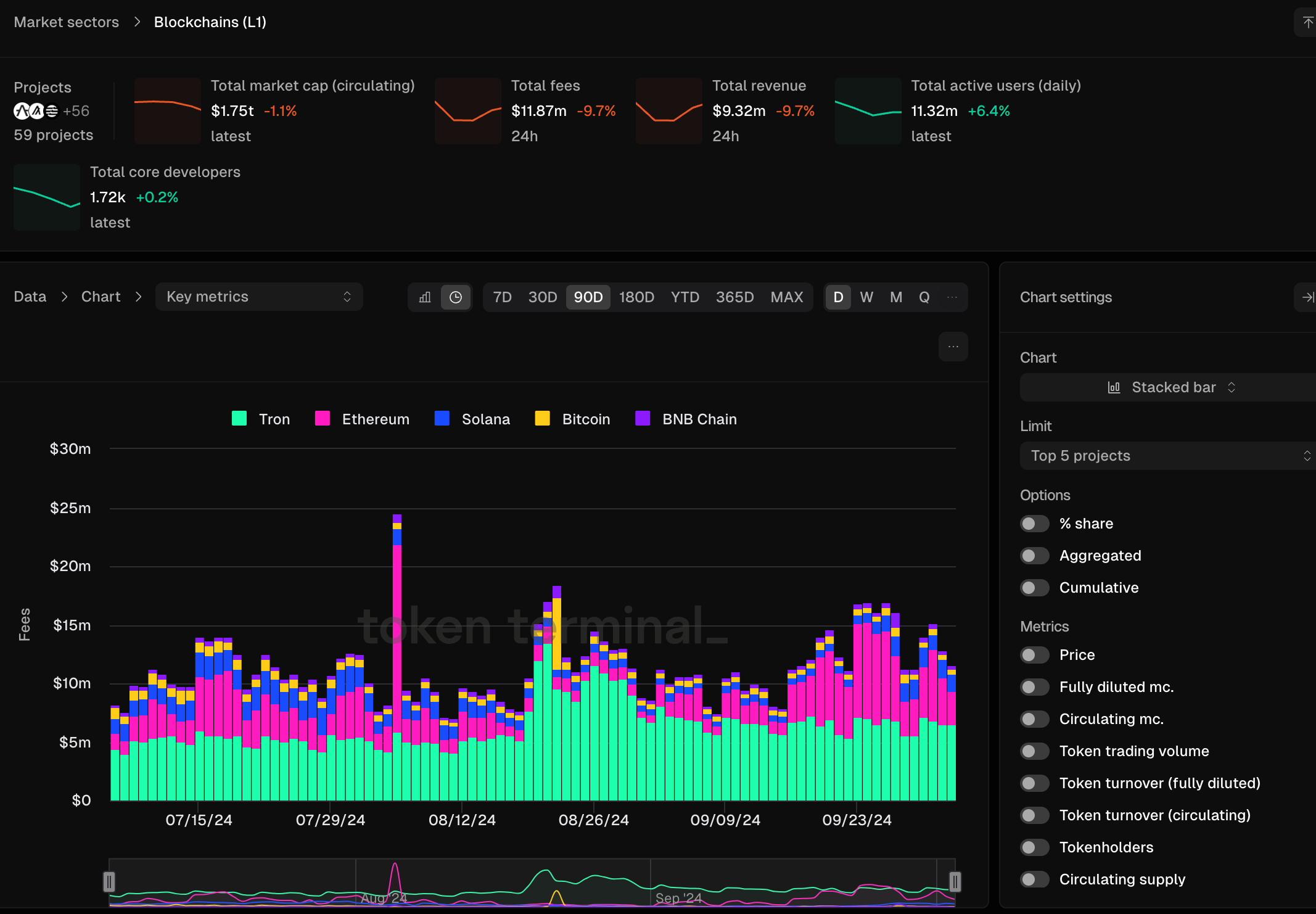Select the clock time-series view icon
The width and height of the screenshot is (1316, 914).
456,297
